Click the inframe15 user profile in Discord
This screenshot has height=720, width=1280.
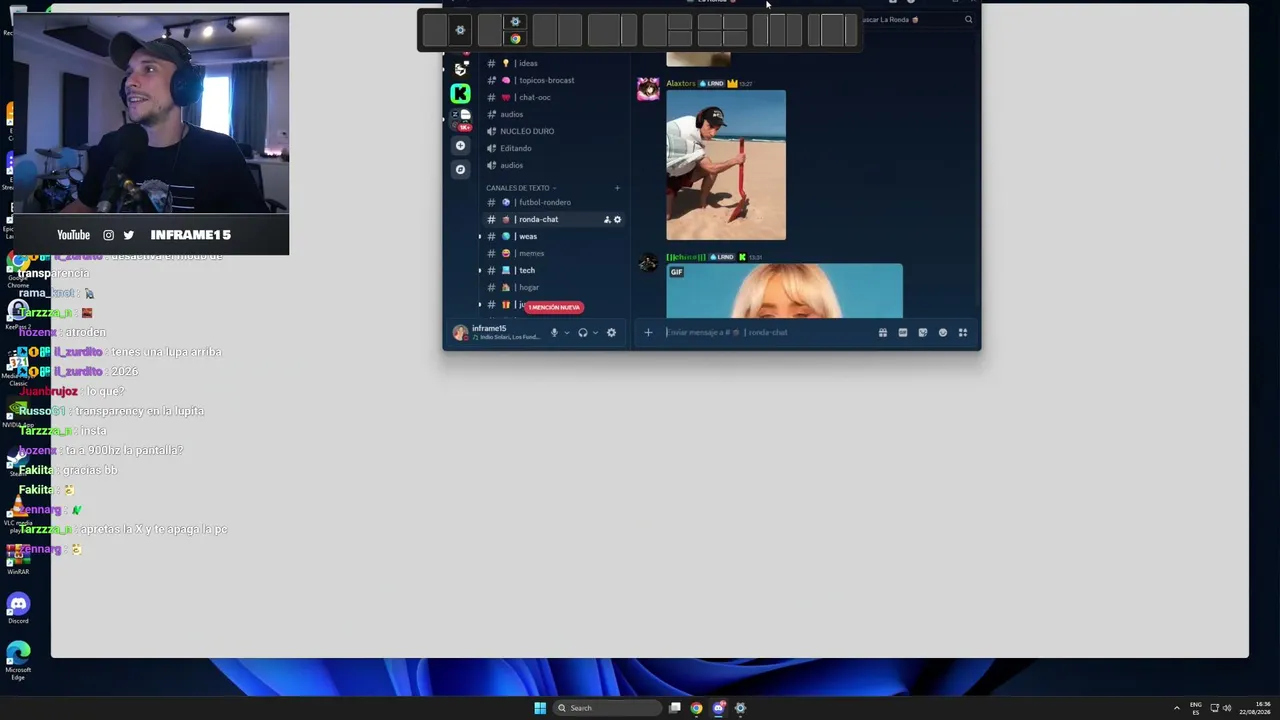496,333
